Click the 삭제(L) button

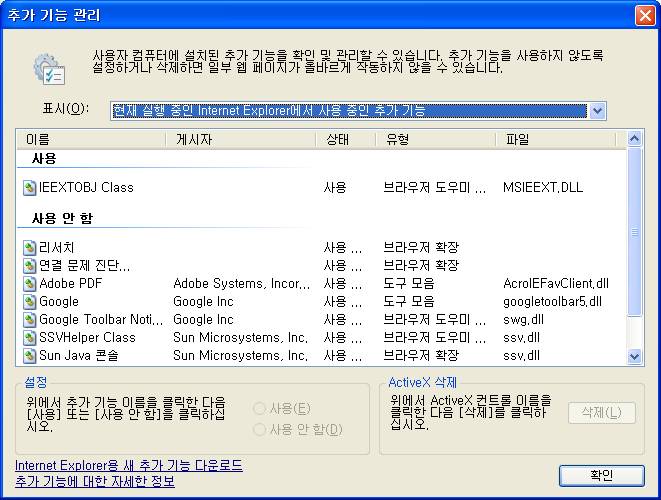coord(602,413)
